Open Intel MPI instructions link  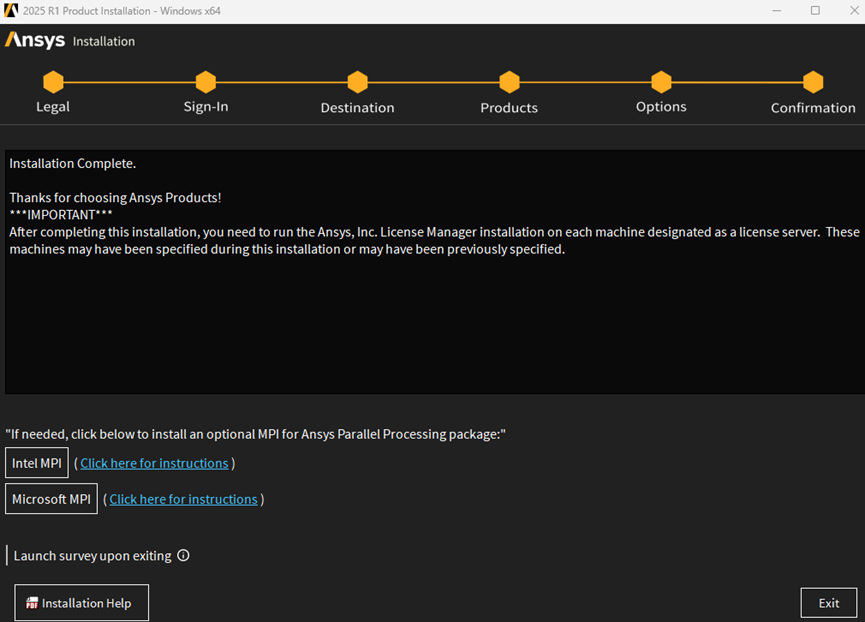click(154, 463)
